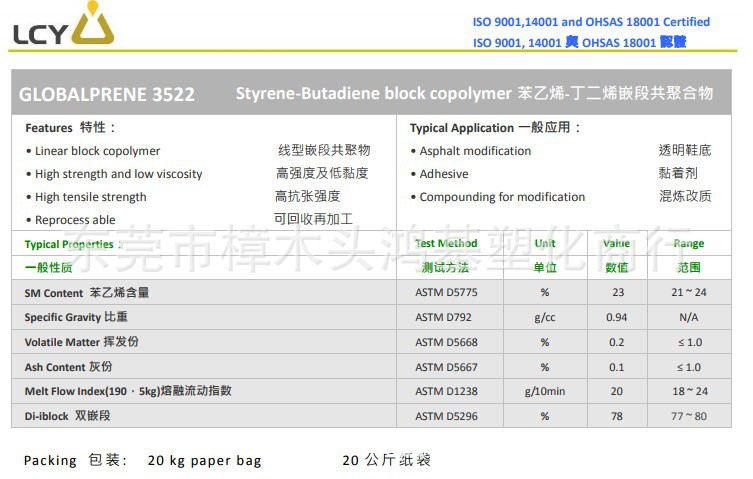Click 'Range' column header
753x479 pixels.
coord(689,243)
